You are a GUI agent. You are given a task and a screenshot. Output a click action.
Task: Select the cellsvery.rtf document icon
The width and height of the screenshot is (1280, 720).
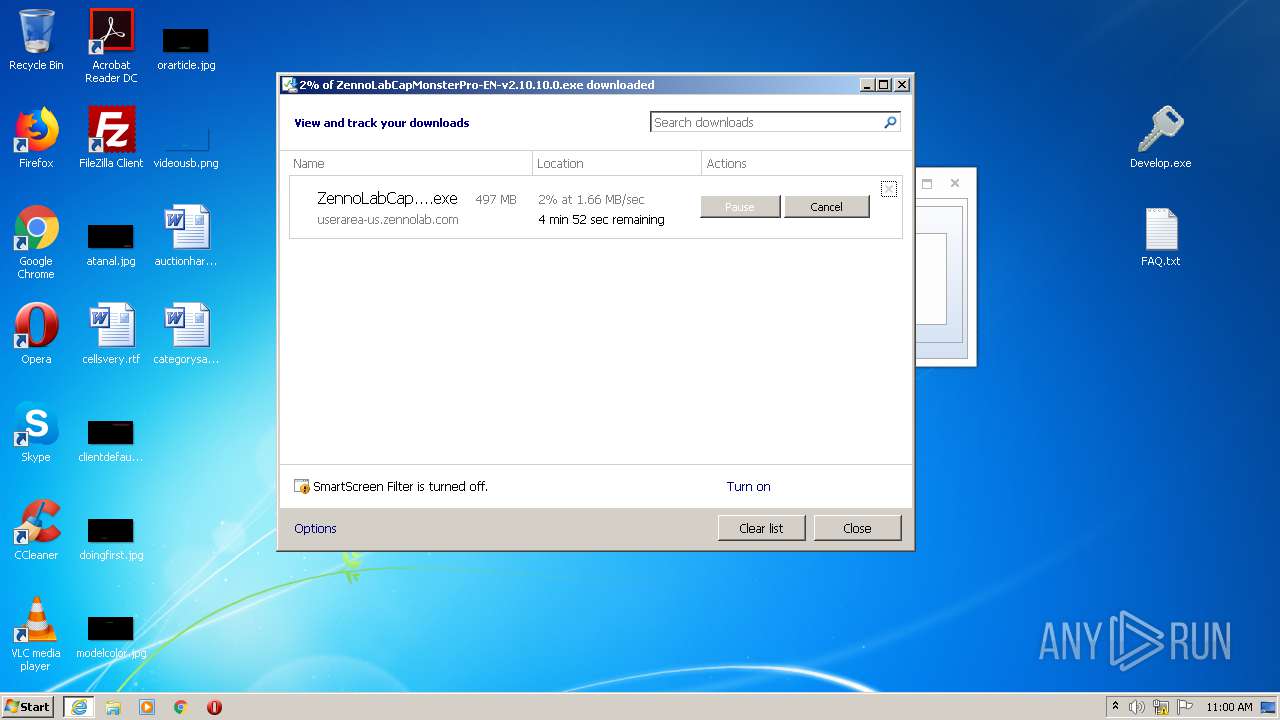pyautogui.click(x=111, y=334)
